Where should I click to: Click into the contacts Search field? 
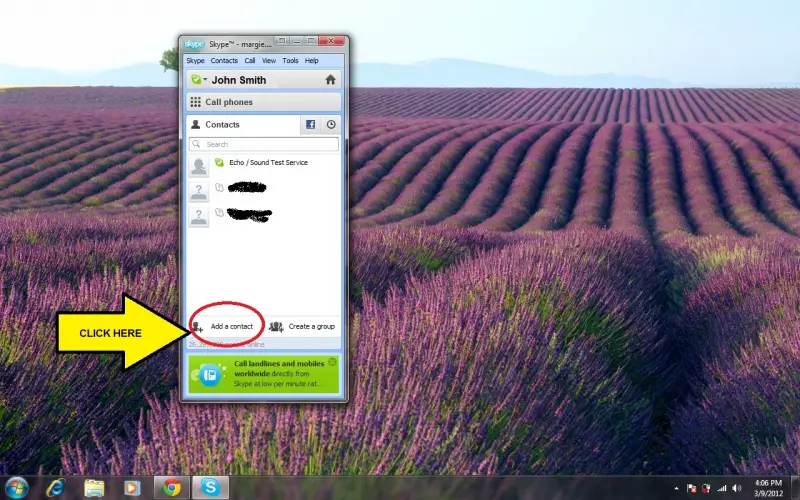coord(263,144)
